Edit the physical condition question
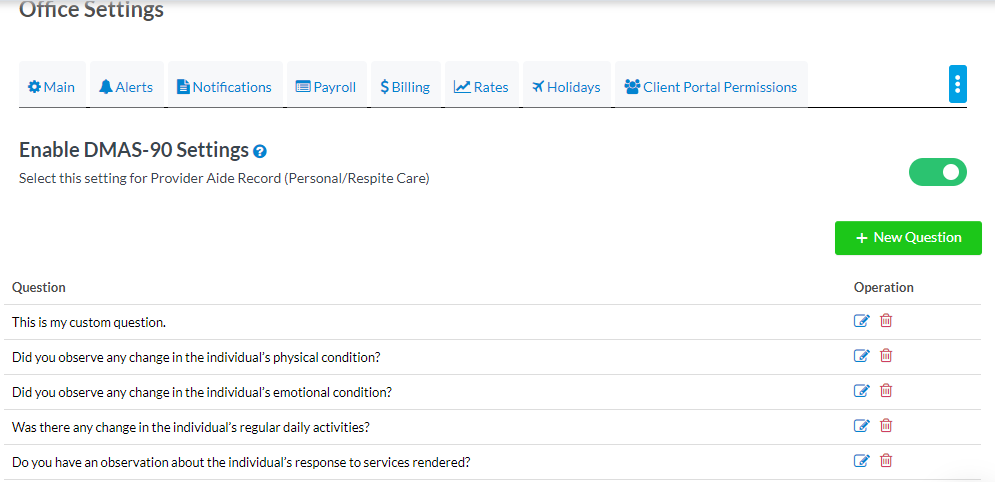995x482 pixels. [x=861, y=356]
